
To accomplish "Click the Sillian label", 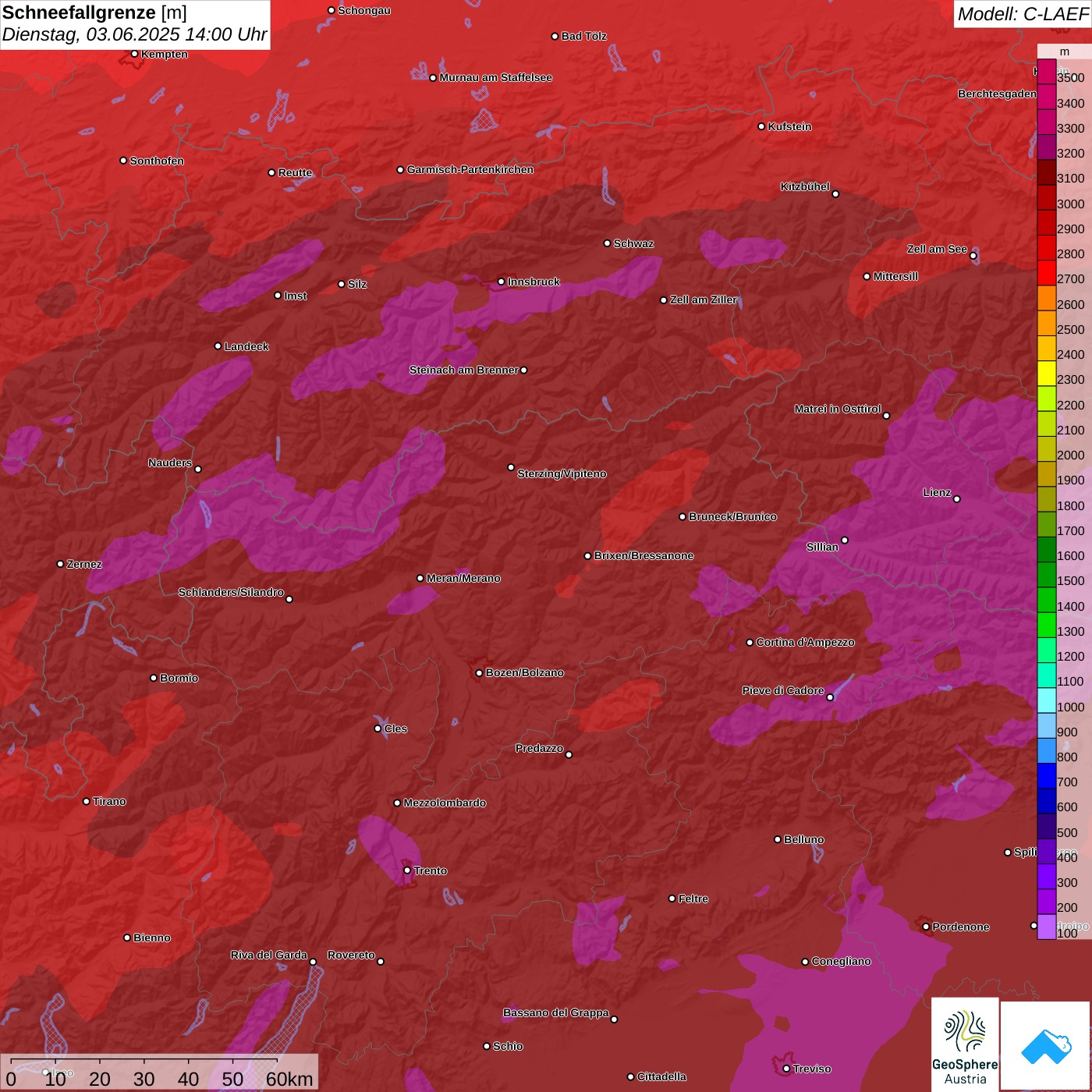I will (x=822, y=547).
